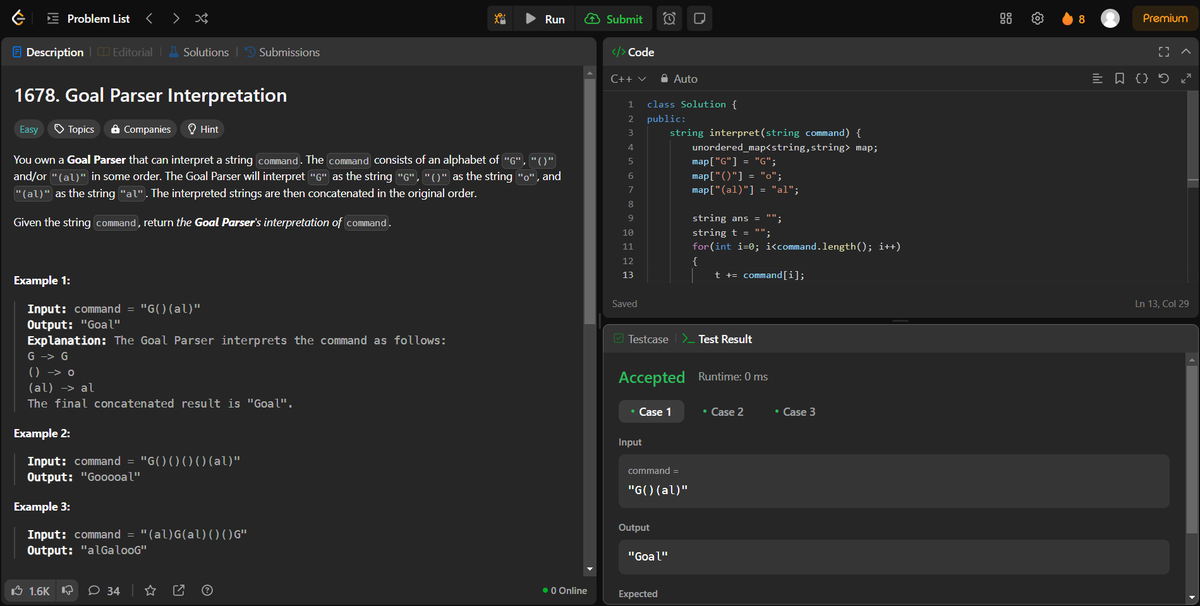Format code with the braces icon

click(1141, 77)
